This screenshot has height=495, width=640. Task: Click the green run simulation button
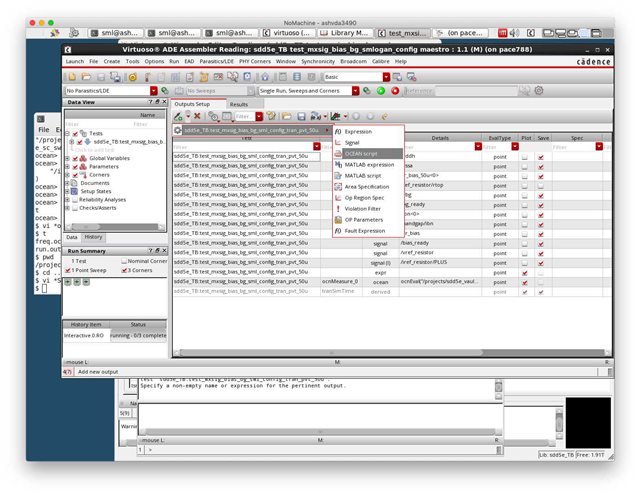coord(381,91)
